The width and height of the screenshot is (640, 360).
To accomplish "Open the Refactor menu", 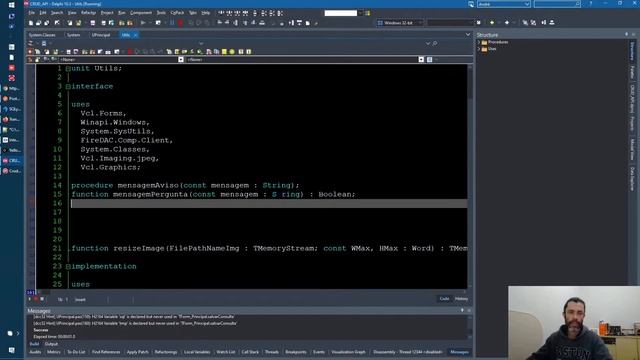I will (88, 13).
